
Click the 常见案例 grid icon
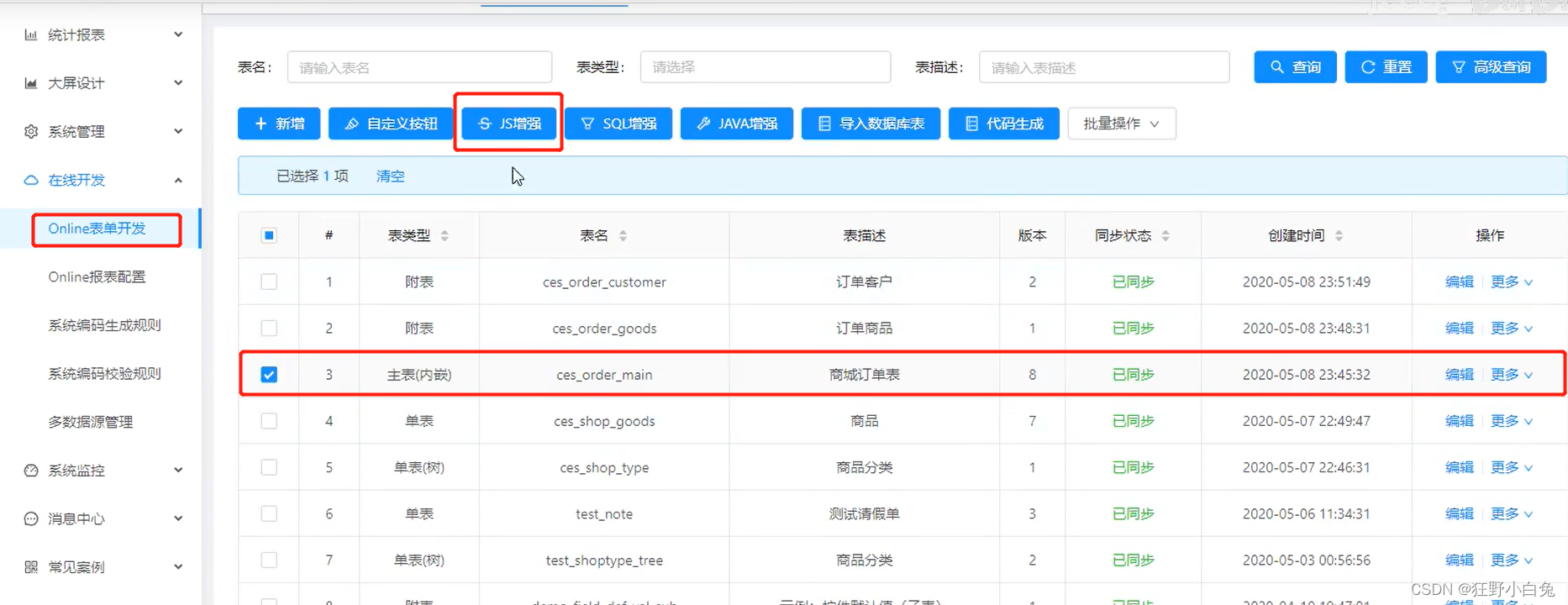click(x=31, y=567)
